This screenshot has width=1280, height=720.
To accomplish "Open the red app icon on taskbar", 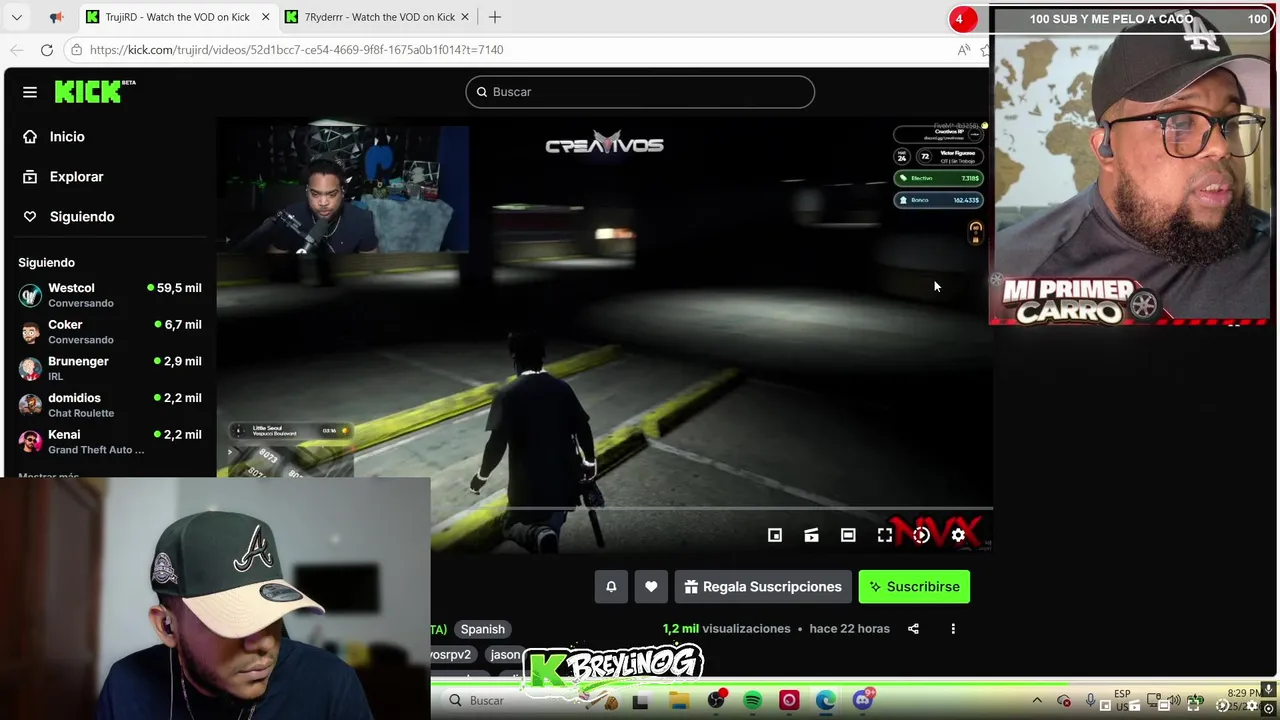I will click(789, 701).
